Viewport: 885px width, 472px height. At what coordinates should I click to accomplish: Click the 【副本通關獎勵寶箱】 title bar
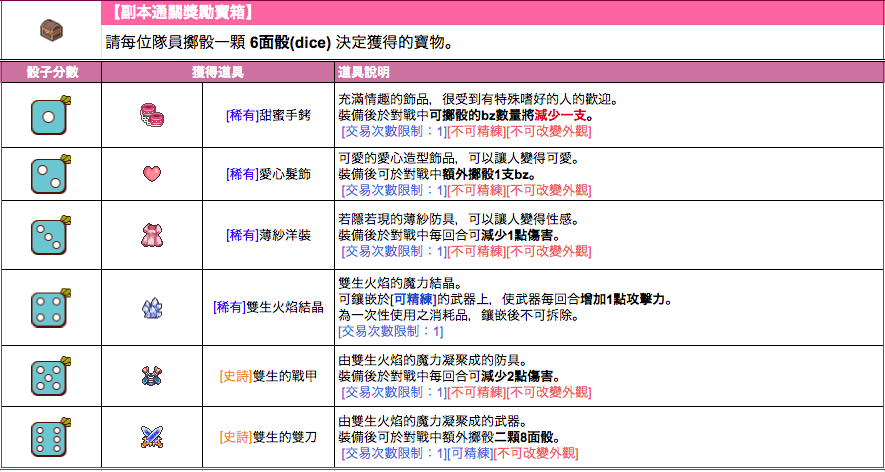[492, 12]
